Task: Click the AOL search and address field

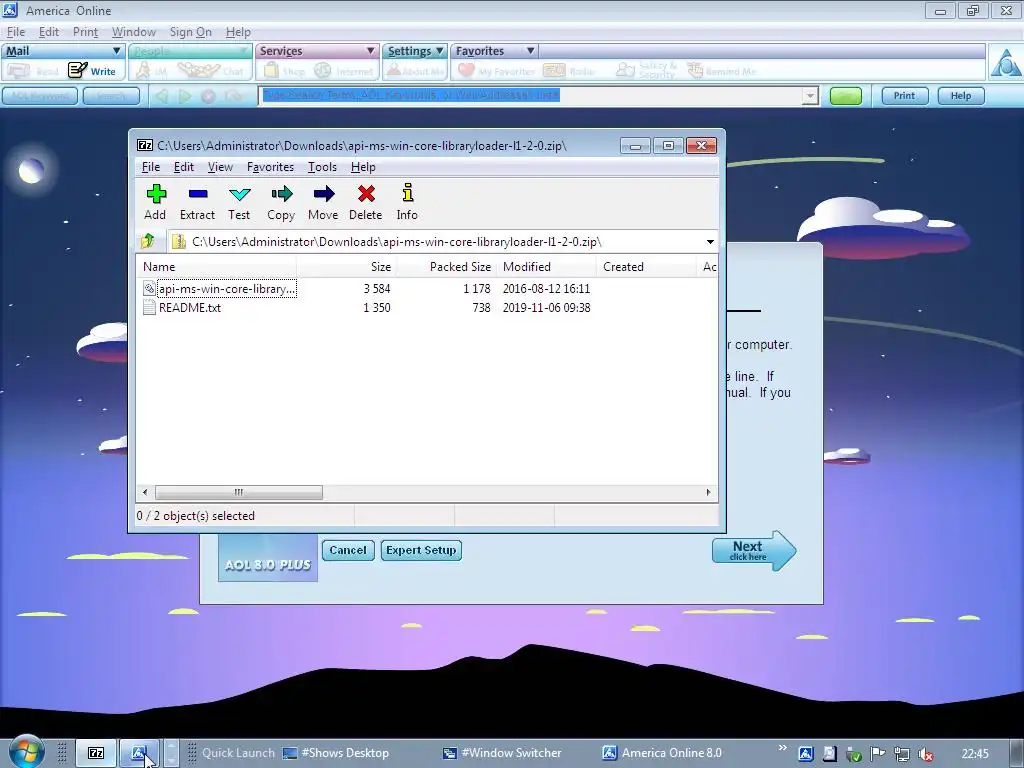Action: [530, 96]
